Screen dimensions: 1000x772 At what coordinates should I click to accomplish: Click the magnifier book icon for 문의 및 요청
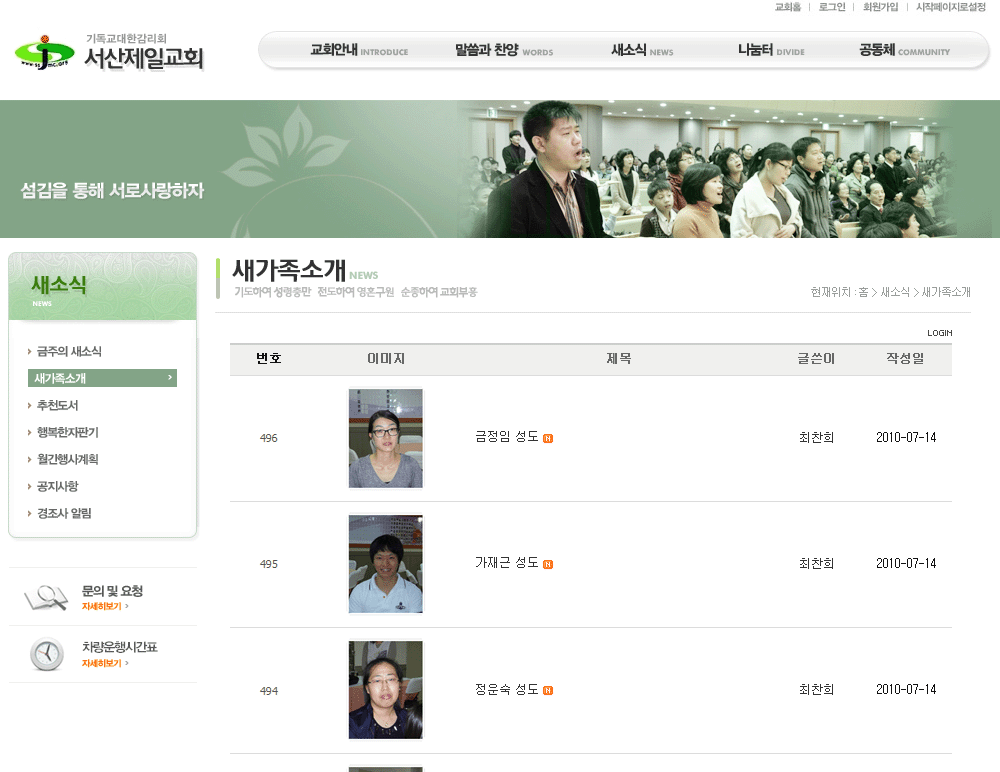46,597
